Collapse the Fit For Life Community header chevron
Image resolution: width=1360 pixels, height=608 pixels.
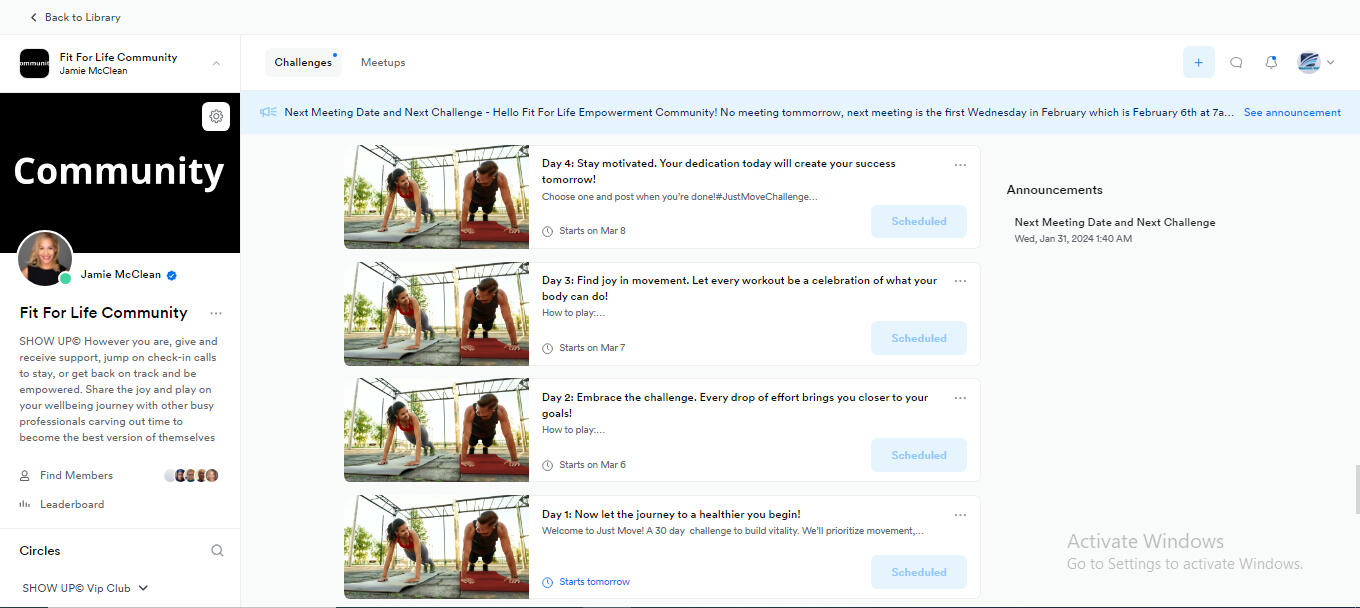coord(217,64)
